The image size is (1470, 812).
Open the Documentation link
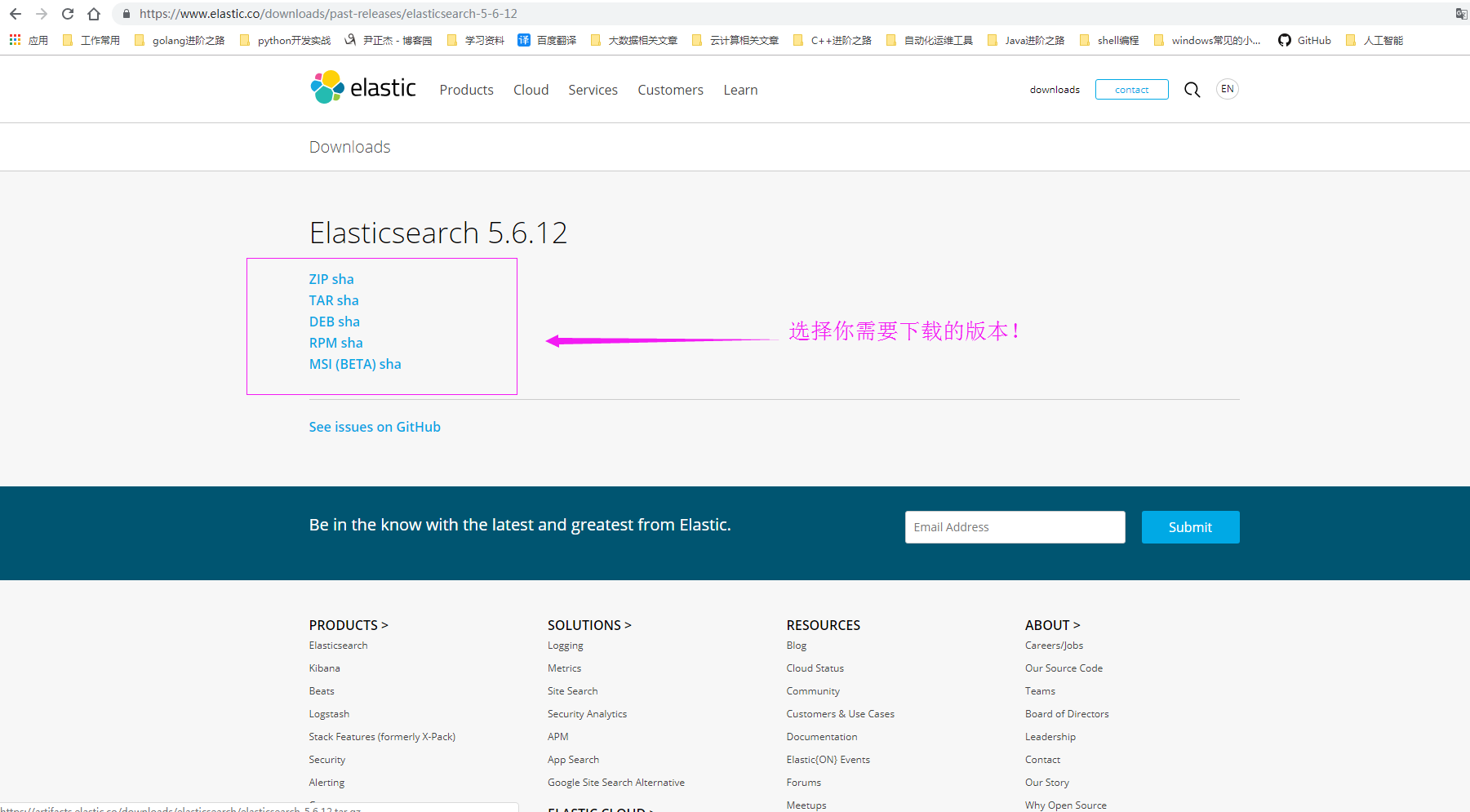(x=821, y=737)
